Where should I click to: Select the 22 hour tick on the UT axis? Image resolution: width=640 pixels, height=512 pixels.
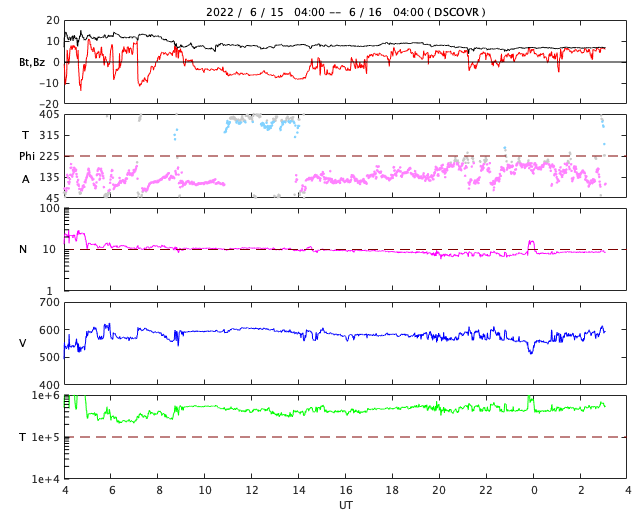coord(486,490)
